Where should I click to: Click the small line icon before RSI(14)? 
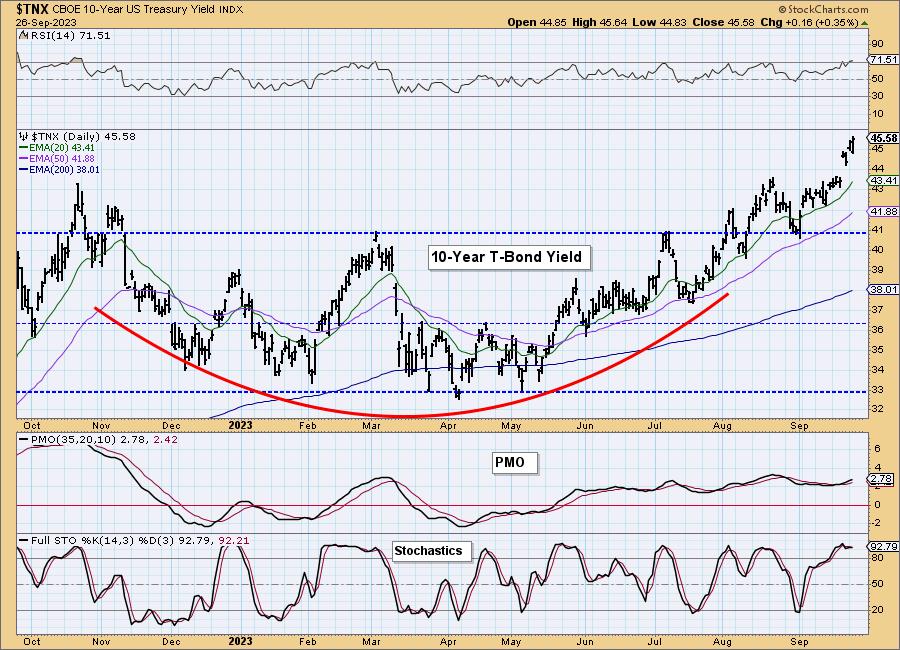[24, 34]
